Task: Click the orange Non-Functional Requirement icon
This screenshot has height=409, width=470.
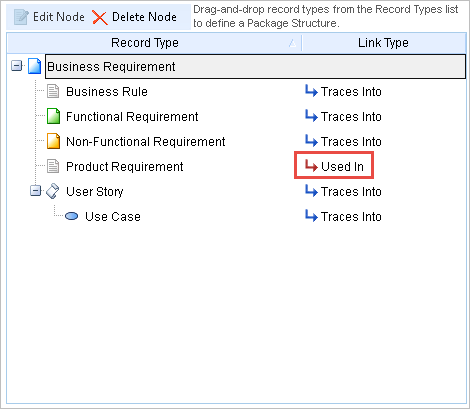Action: (53, 141)
